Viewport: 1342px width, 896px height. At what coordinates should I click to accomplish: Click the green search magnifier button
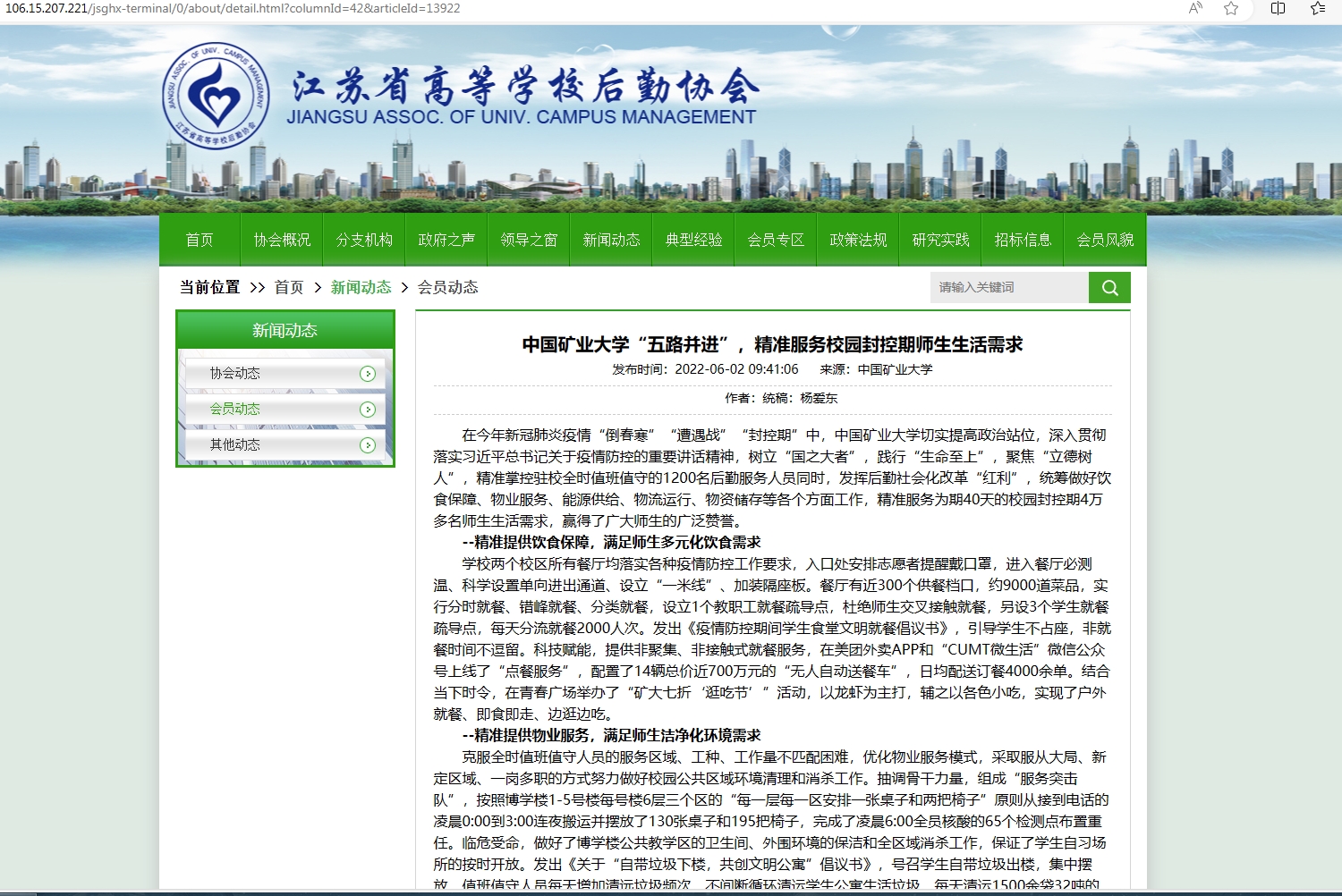tap(1109, 287)
